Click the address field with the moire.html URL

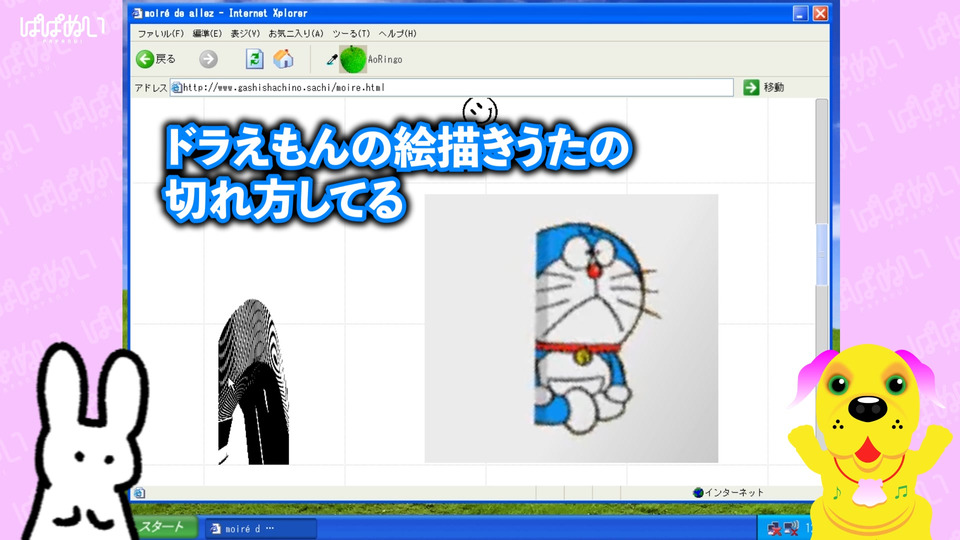pyautogui.click(x=451, y=88)
